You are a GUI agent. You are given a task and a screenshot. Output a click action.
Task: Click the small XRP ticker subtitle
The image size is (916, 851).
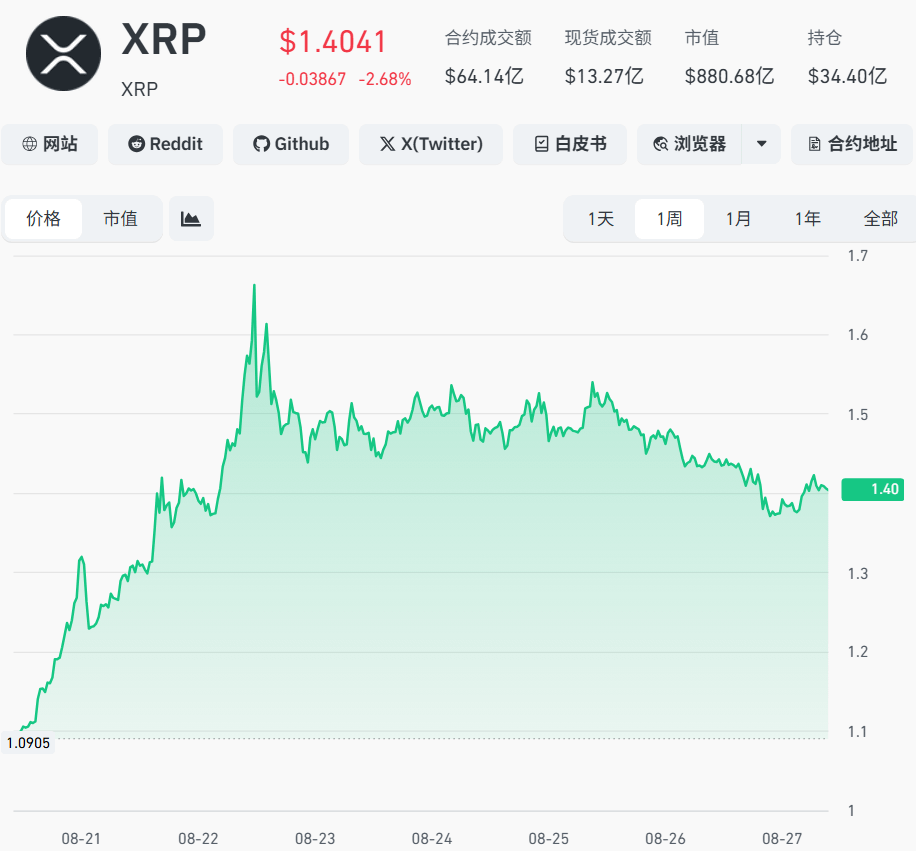[139, 89]
